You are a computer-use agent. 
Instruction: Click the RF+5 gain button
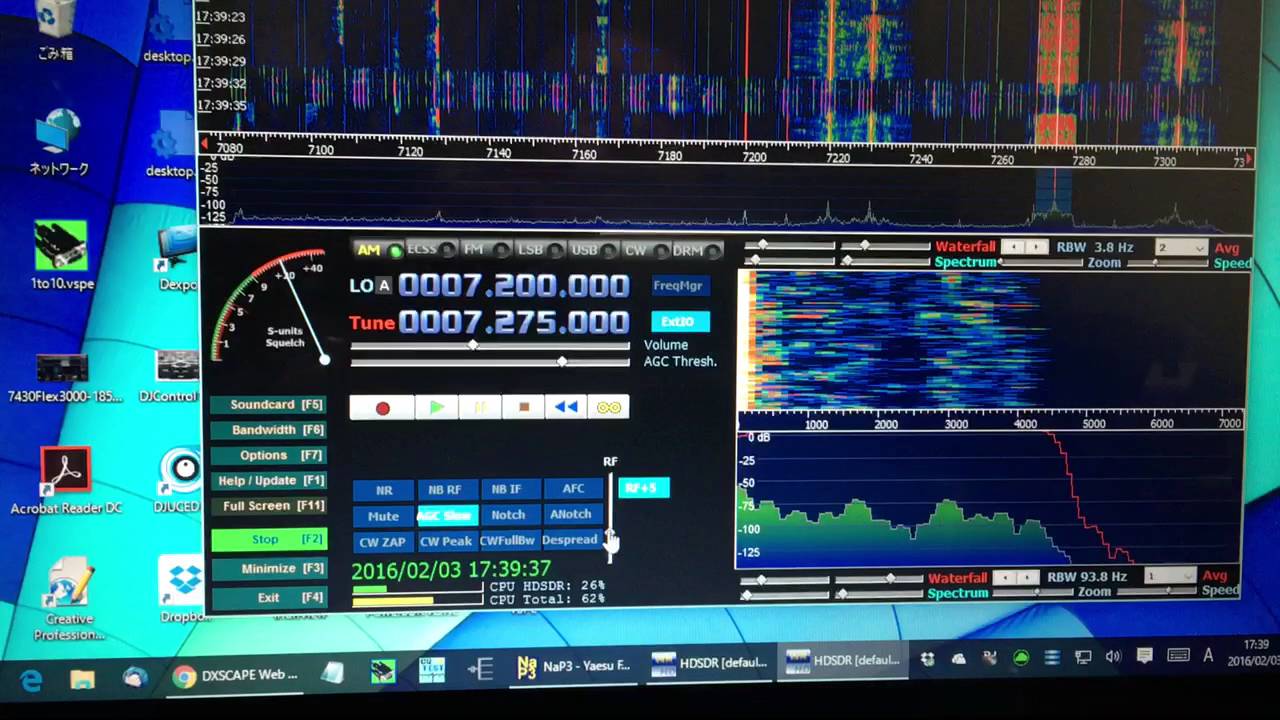643,488
